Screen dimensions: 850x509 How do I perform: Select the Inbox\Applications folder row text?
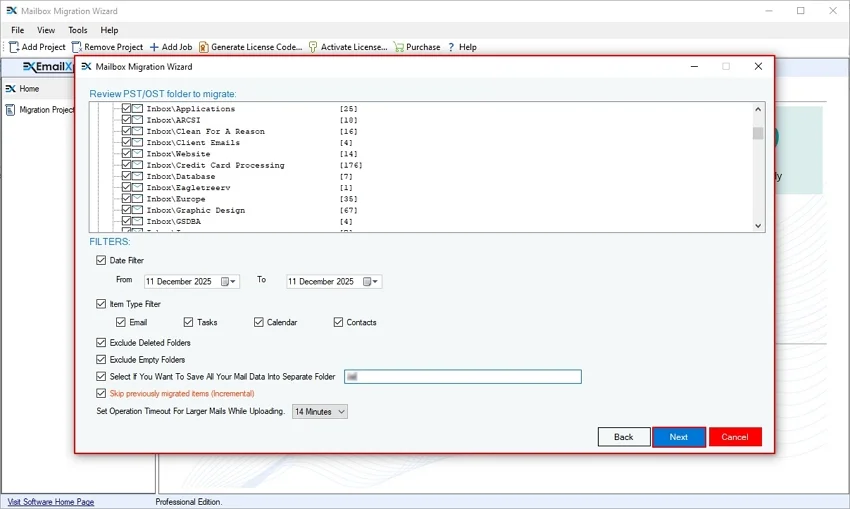[x=191, y=109]
